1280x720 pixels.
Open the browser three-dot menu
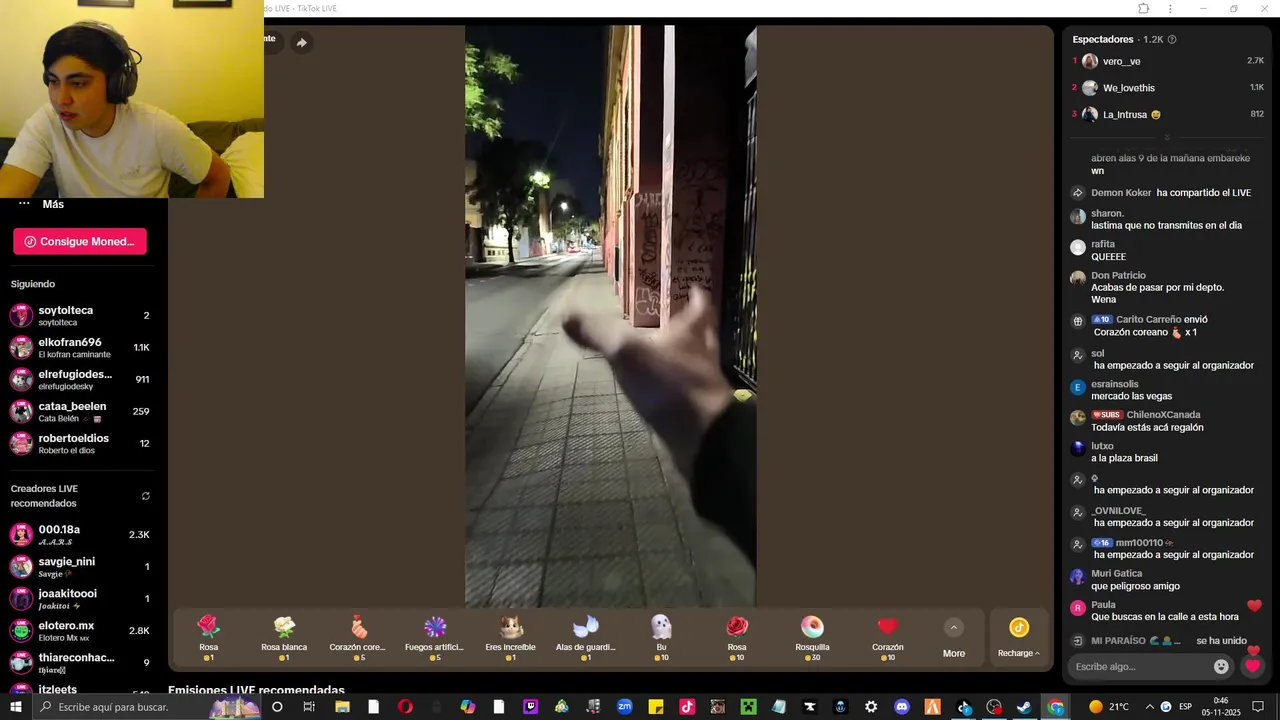point(1170,9)
